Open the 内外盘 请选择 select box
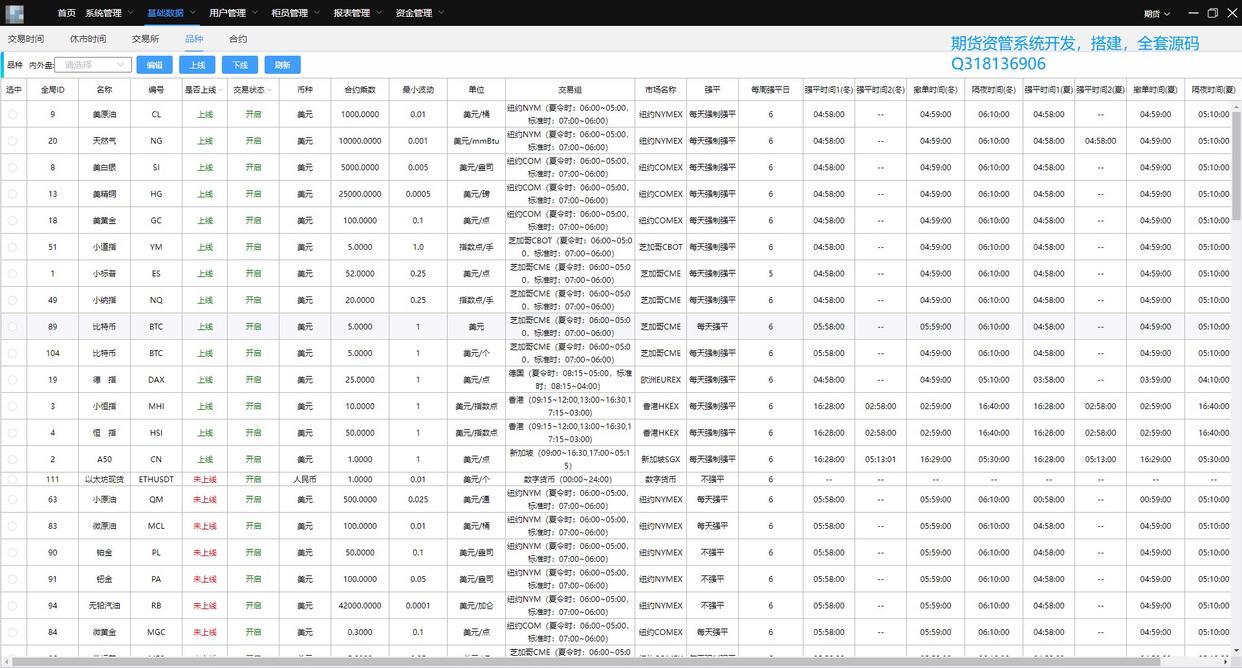 (x=93, y=65)
